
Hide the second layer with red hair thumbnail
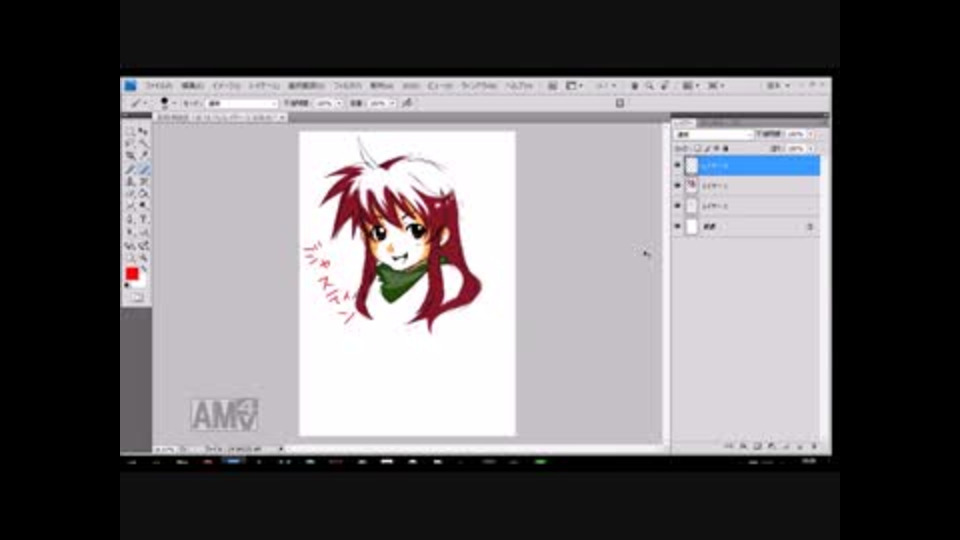coord(677,186)
